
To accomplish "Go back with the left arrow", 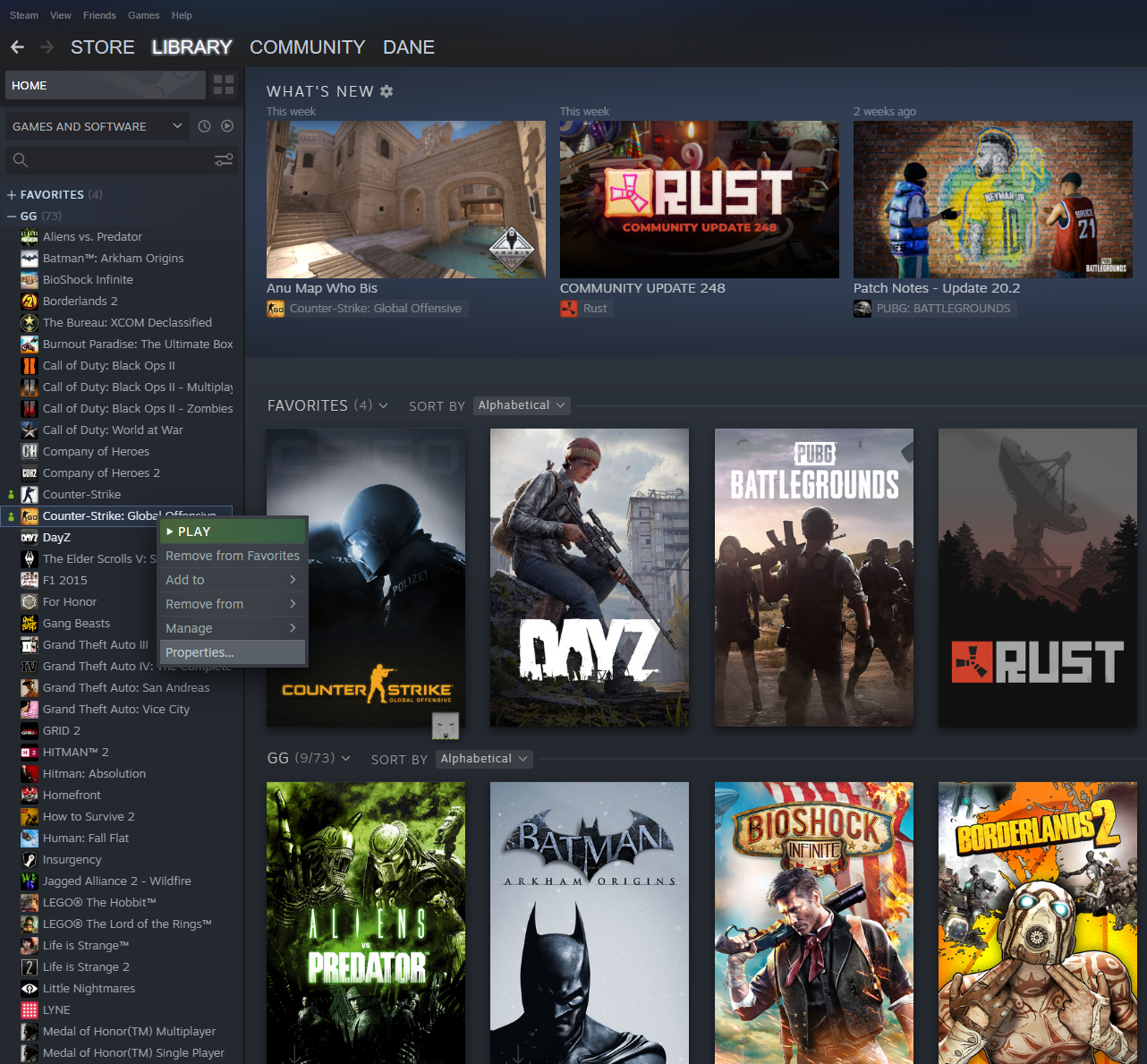I will tap(17, 47).
